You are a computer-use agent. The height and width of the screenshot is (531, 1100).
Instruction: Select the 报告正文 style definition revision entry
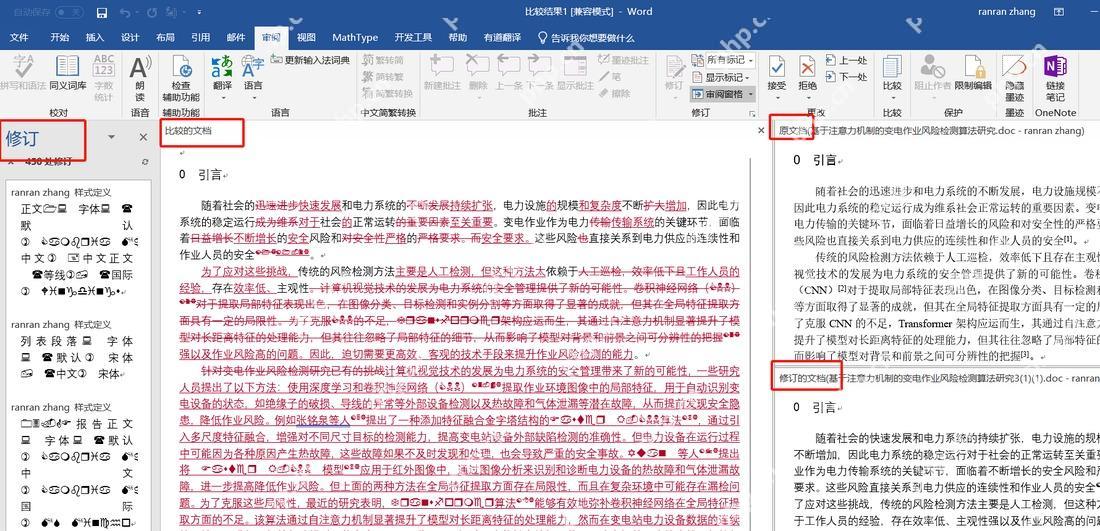tap(75, 464)
